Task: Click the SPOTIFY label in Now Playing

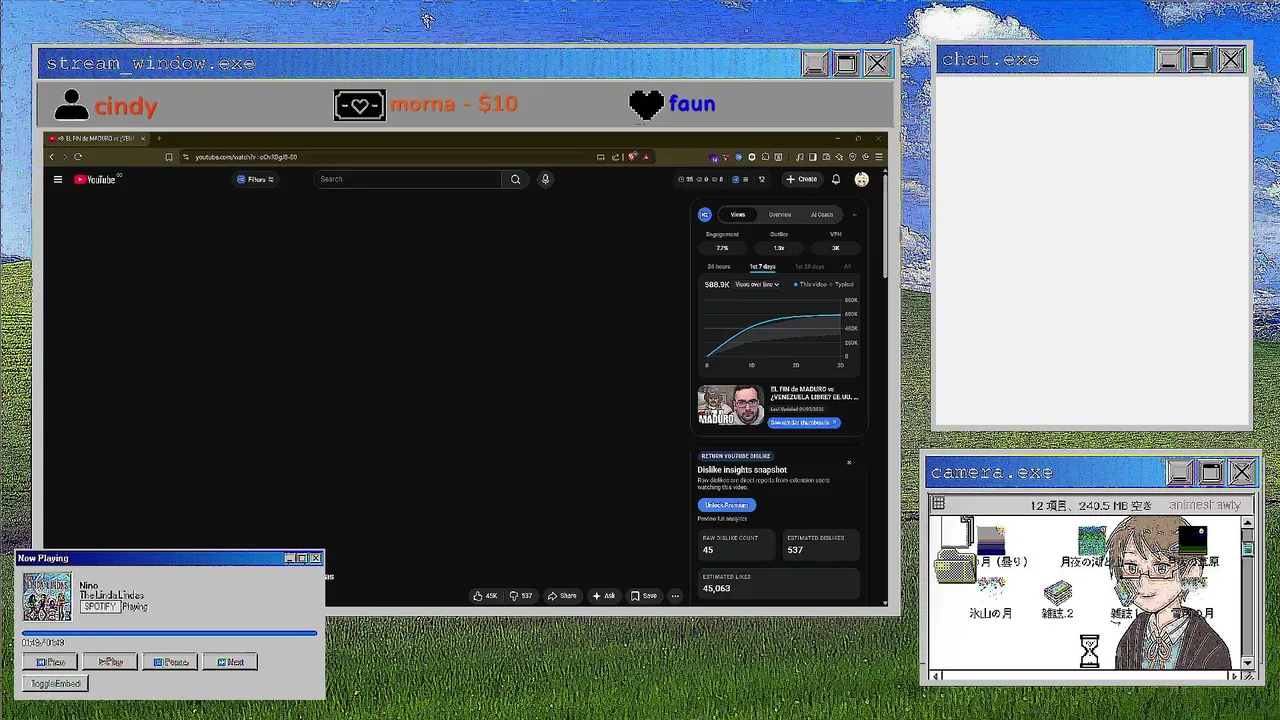Action: [100, 606]
